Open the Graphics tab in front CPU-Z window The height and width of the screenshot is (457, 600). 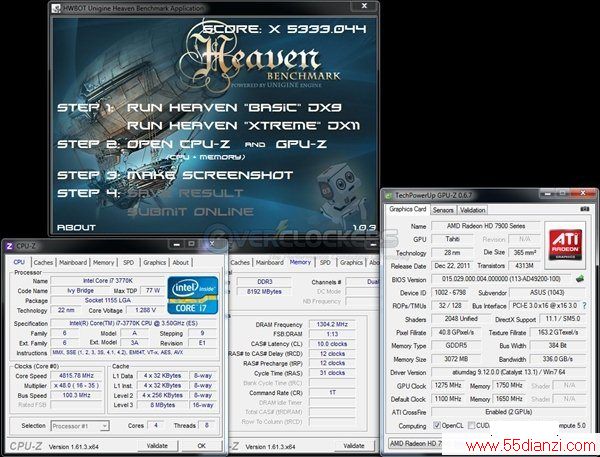pyautogui.click(x=155, y=263)
